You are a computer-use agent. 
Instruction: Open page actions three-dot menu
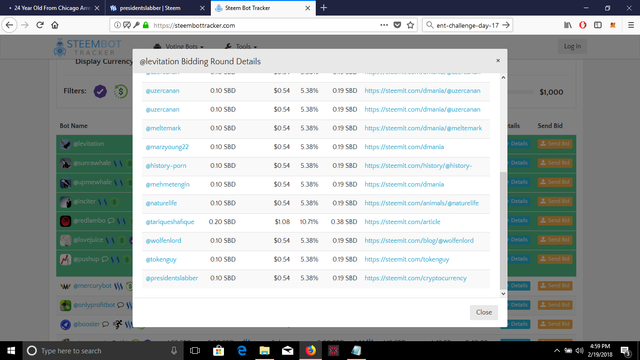pyautogui.click(x=384, y=25)
